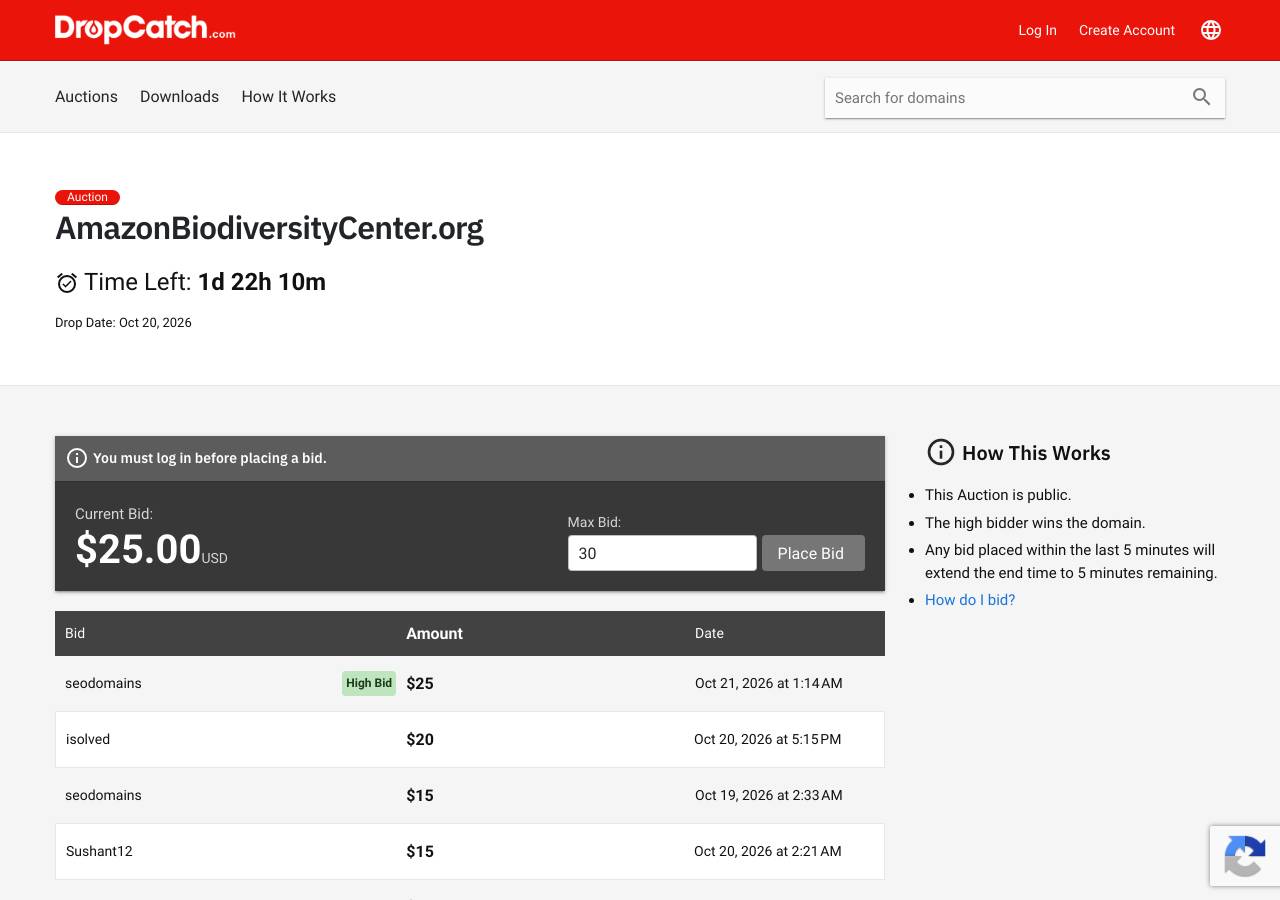This screenshot has width=1280, height=900.
Task: Click the Oct 19, 2026 at 2:33 AM date
Action: click(x=769, y=795)
